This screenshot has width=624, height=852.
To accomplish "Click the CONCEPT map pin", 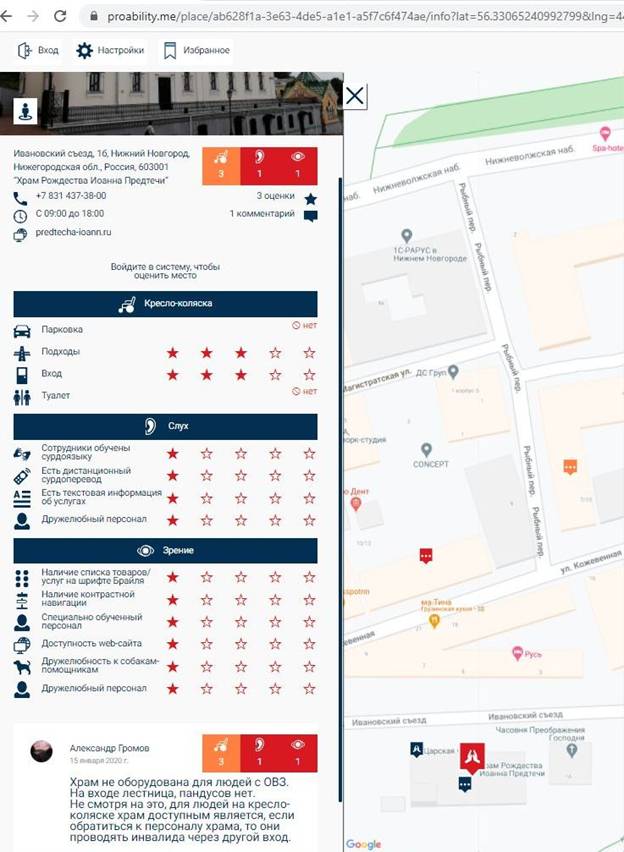I will 426,450.
